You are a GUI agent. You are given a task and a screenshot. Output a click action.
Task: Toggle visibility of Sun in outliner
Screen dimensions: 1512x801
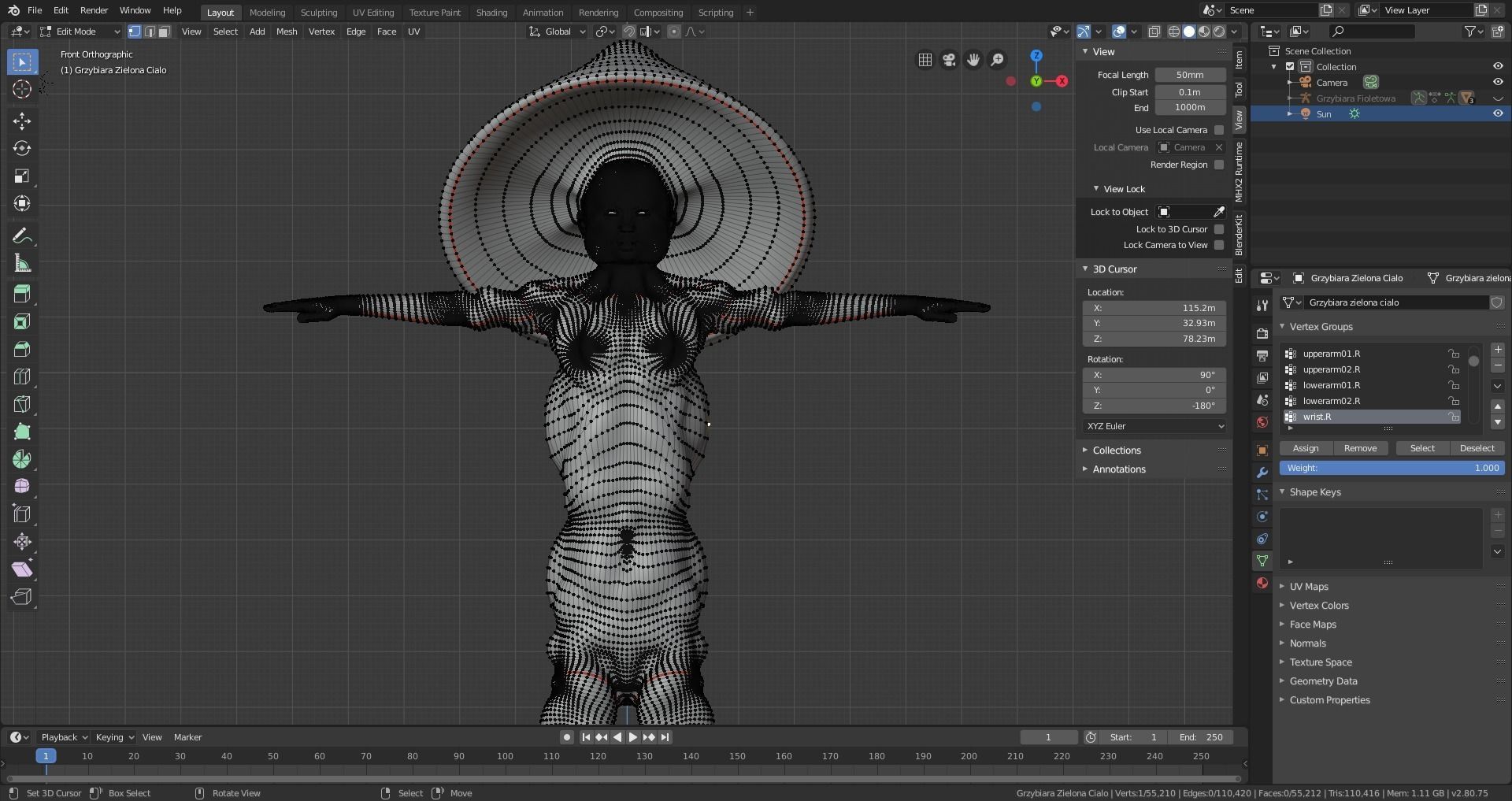1498,114
